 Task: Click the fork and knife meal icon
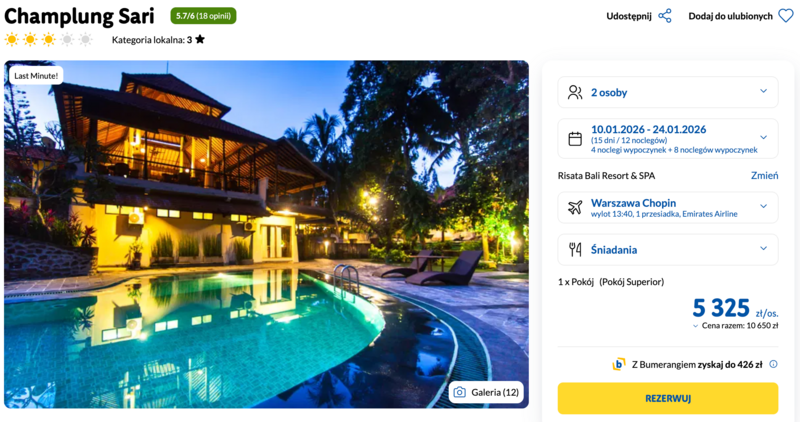[x=575, y=249]
